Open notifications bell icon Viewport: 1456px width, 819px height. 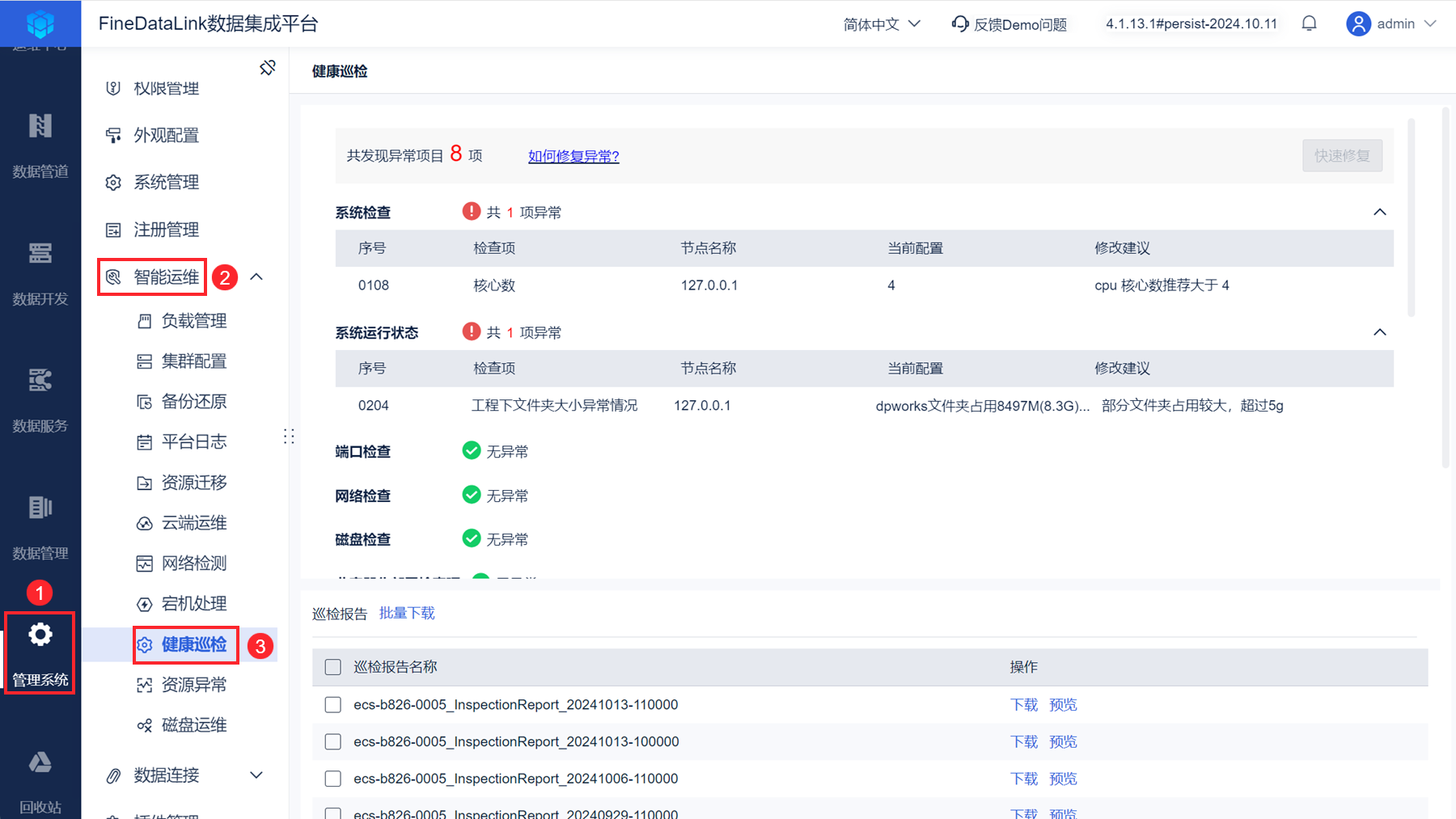1309,23
